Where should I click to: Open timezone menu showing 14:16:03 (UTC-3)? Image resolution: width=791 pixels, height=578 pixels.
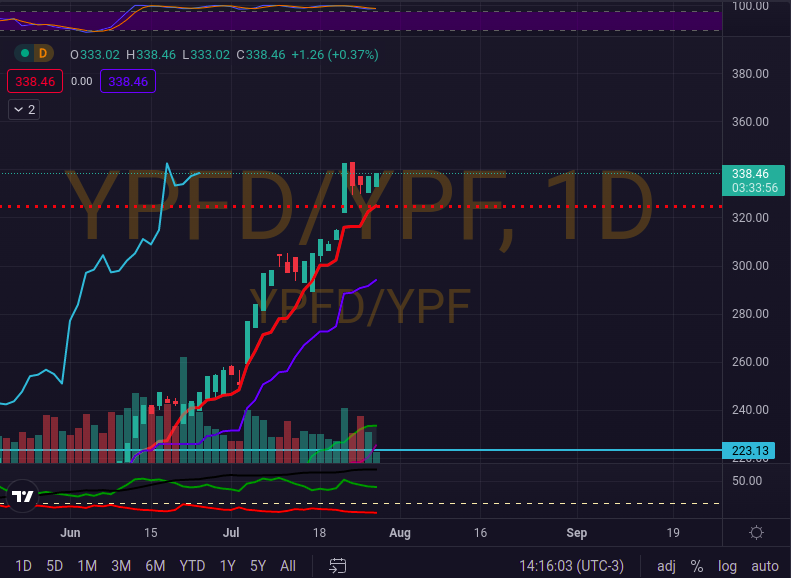(572, 566)
